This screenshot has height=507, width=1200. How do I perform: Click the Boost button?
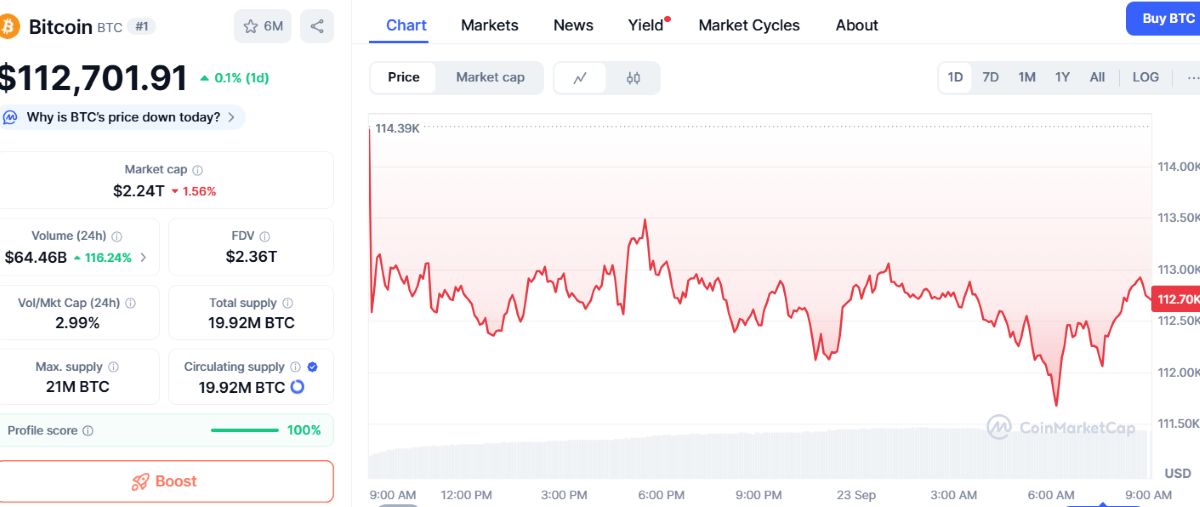[165, 481]
